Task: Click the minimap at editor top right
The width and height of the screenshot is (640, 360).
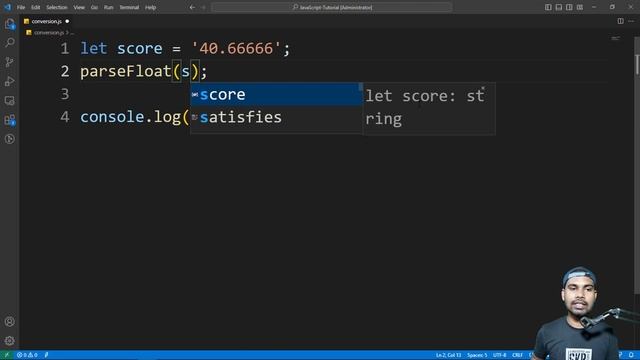Action: 616,38
